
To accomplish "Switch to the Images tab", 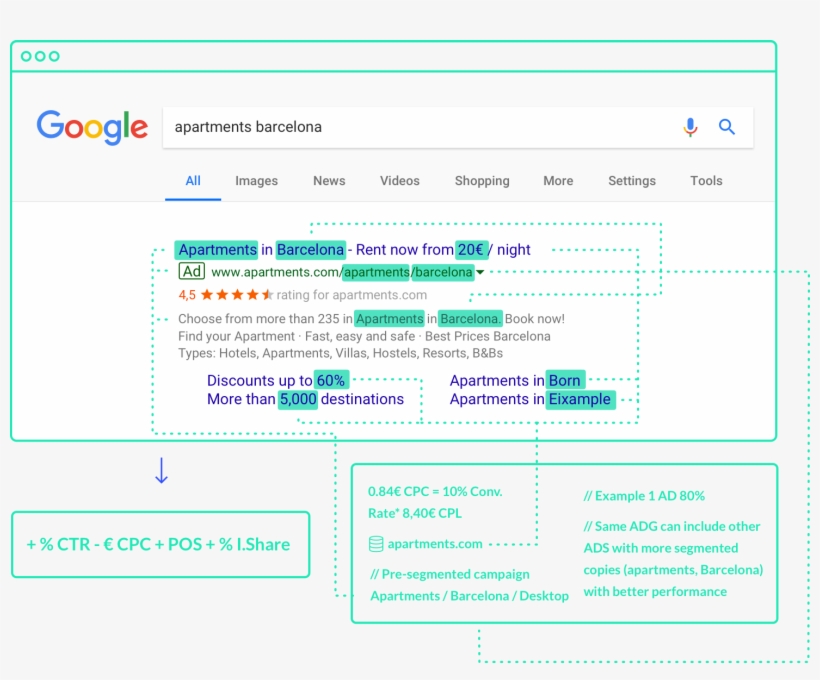I will (x=256, y=181).
